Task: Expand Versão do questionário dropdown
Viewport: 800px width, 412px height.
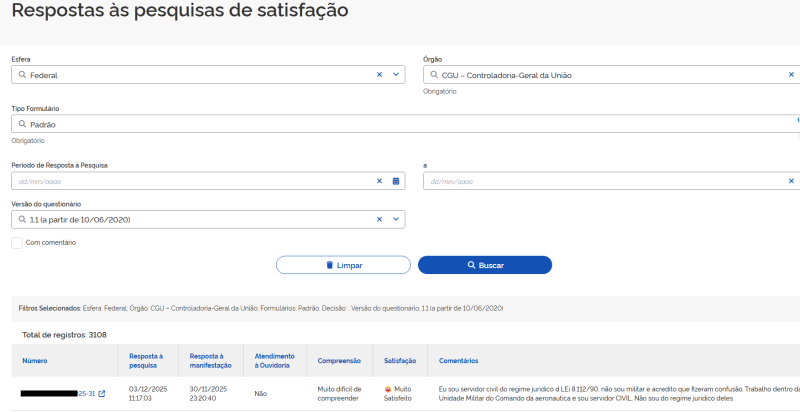Action: [396, 219]
